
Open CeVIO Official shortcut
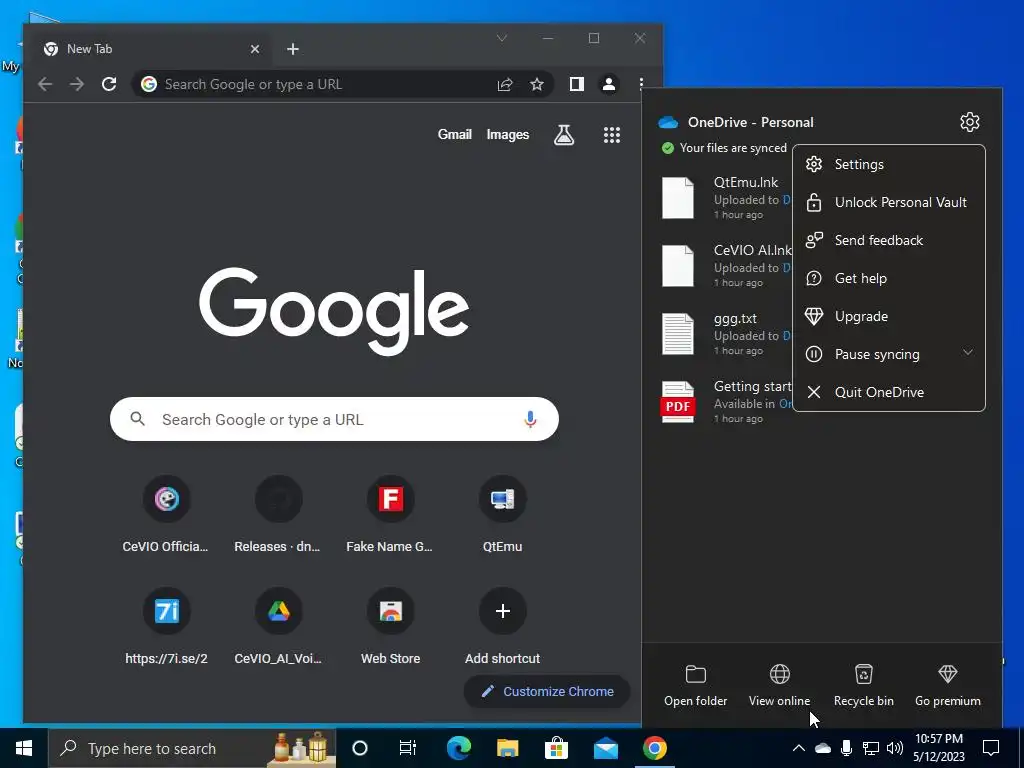(166, 516)
